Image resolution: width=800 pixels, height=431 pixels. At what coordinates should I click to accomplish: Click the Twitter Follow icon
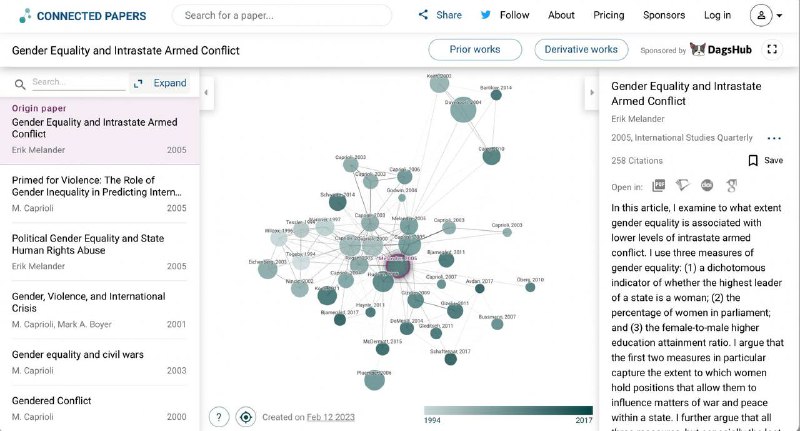pos(486,15)
